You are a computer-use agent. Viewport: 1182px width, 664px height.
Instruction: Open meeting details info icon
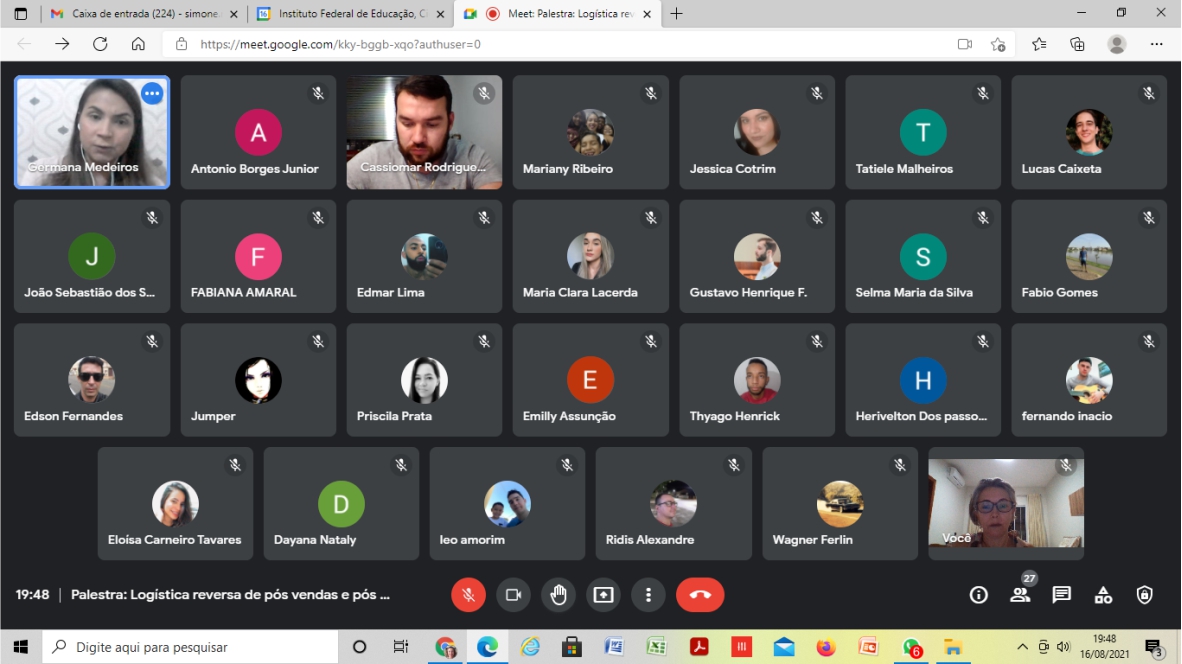[x=978, y=595]
